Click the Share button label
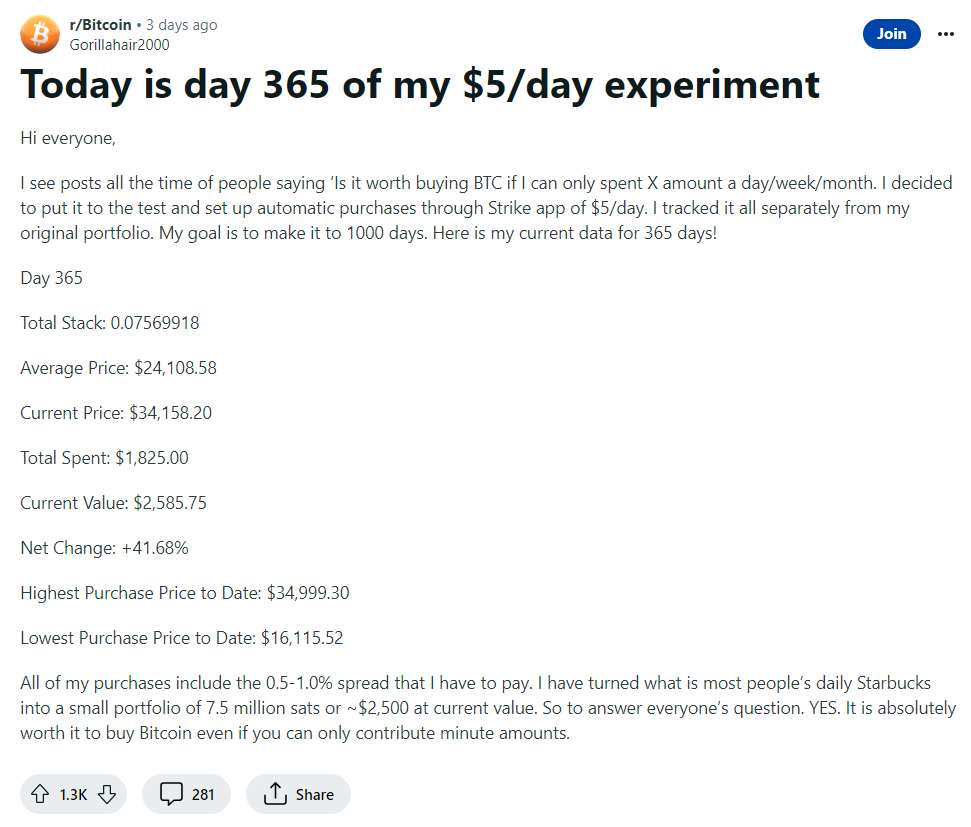 coord(315,794)
